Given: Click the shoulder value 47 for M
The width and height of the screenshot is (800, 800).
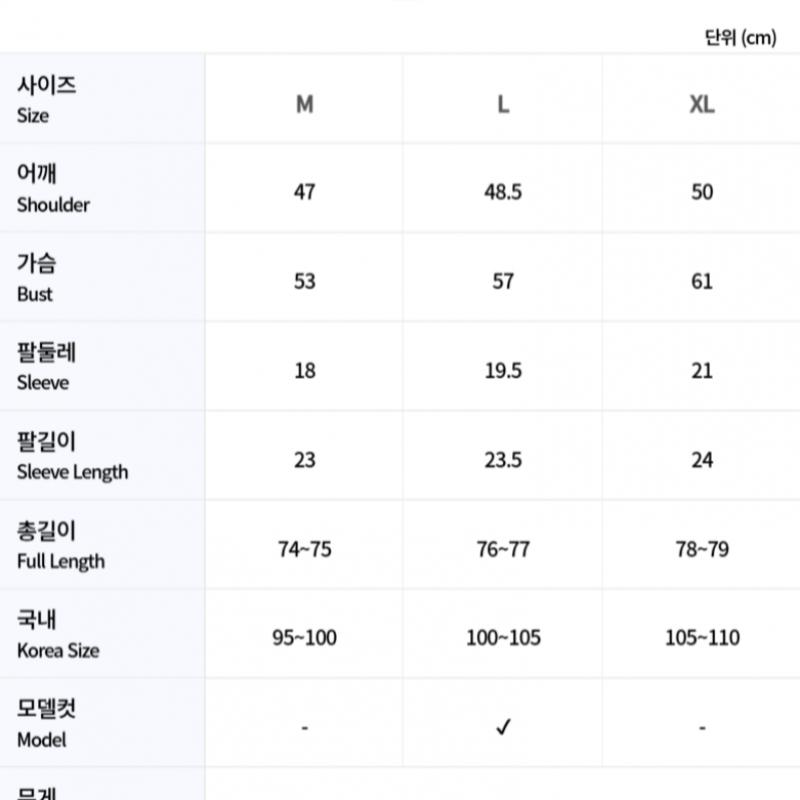Looking at the screenshot, I should tap(305, 192).
